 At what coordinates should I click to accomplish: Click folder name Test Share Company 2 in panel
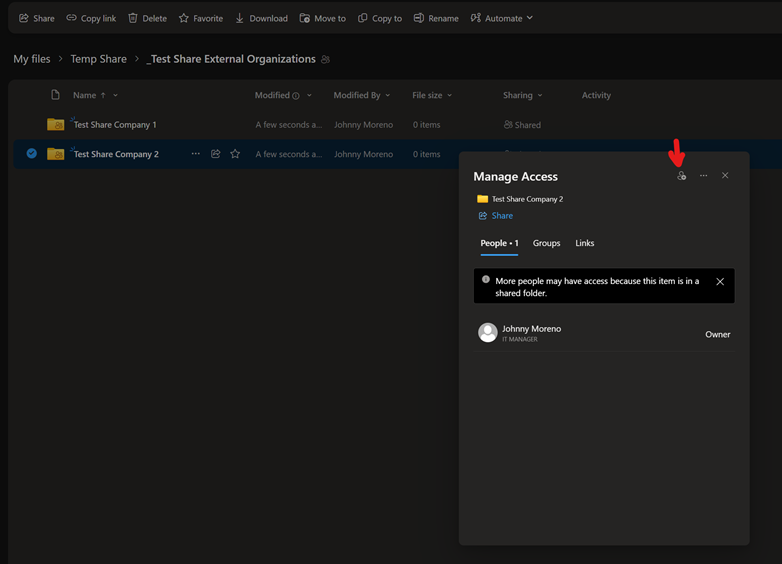[527, 199]
